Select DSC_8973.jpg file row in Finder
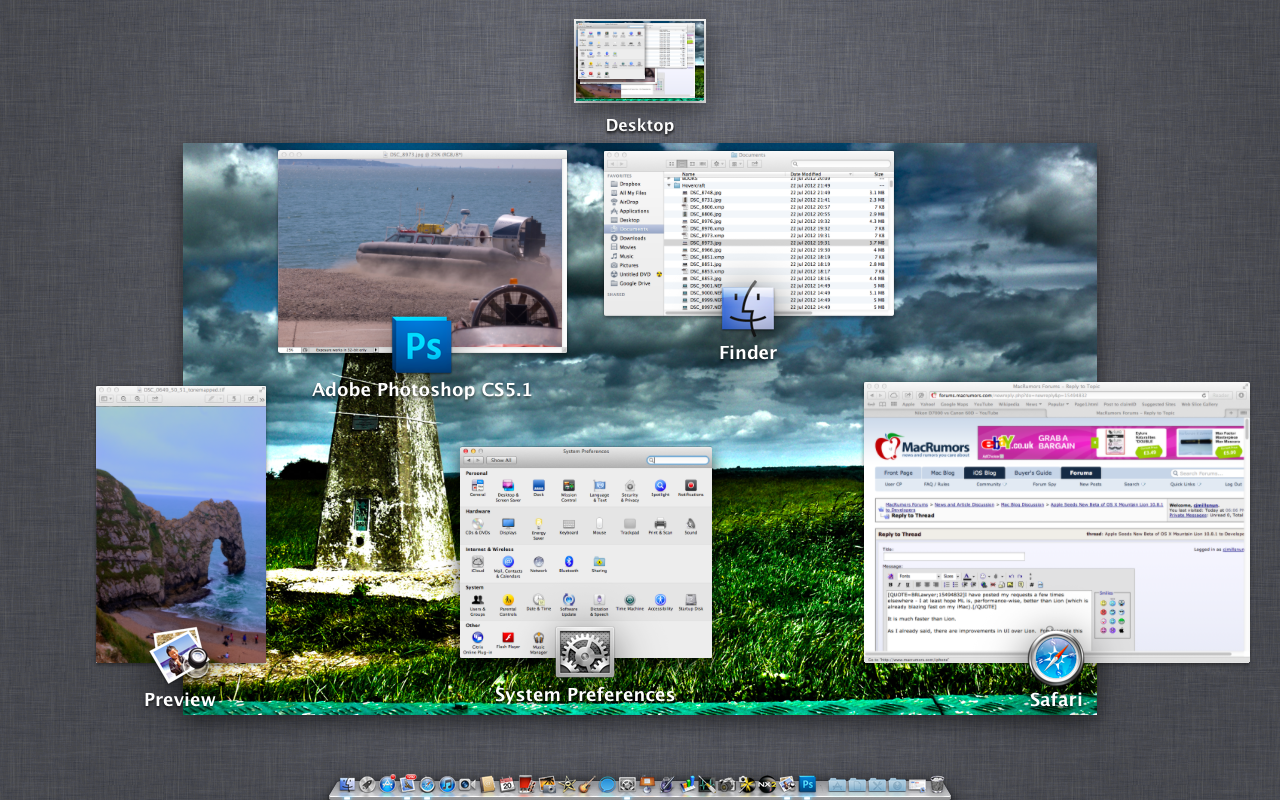This screenshot has width=1280, height=800. point(776,243)
